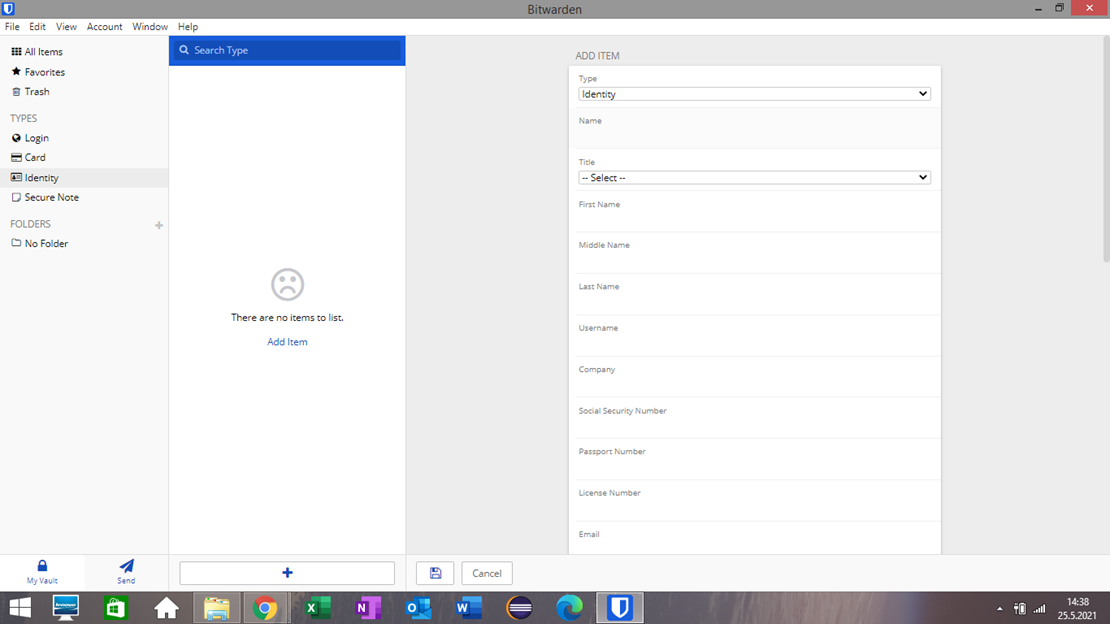Expand the Type dropdown showing Identity
The width and height of the screenshot is (1110, 624).
click(x=754, y=93)
